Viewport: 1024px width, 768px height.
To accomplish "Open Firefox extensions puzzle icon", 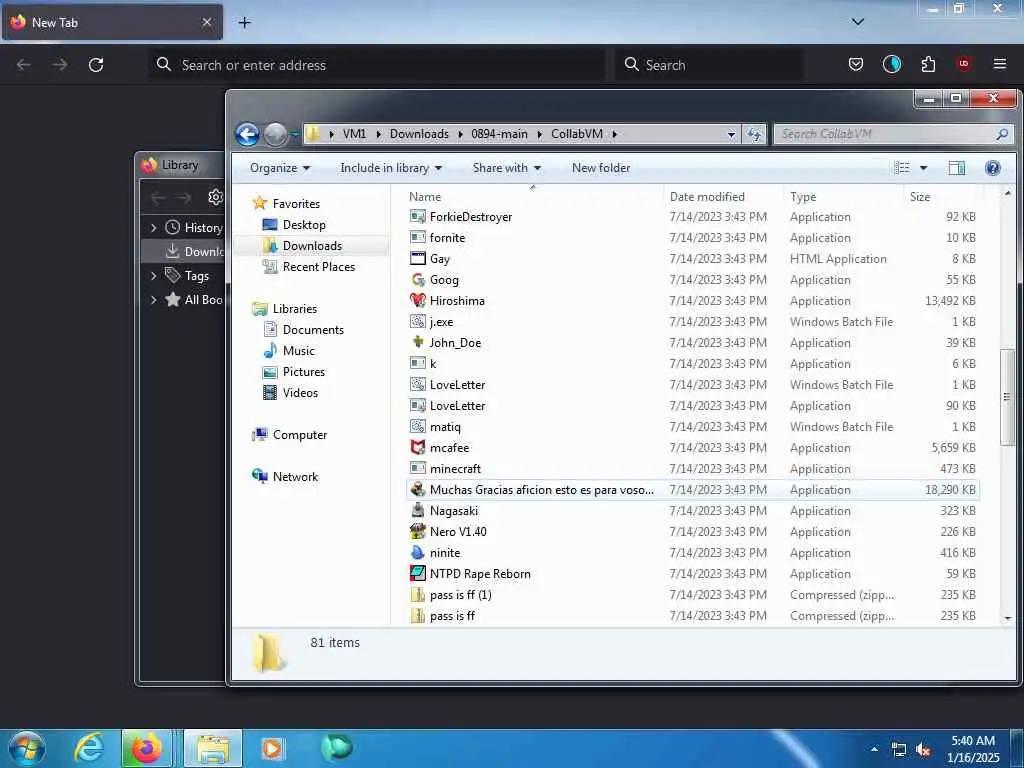I will coord(928,64).
